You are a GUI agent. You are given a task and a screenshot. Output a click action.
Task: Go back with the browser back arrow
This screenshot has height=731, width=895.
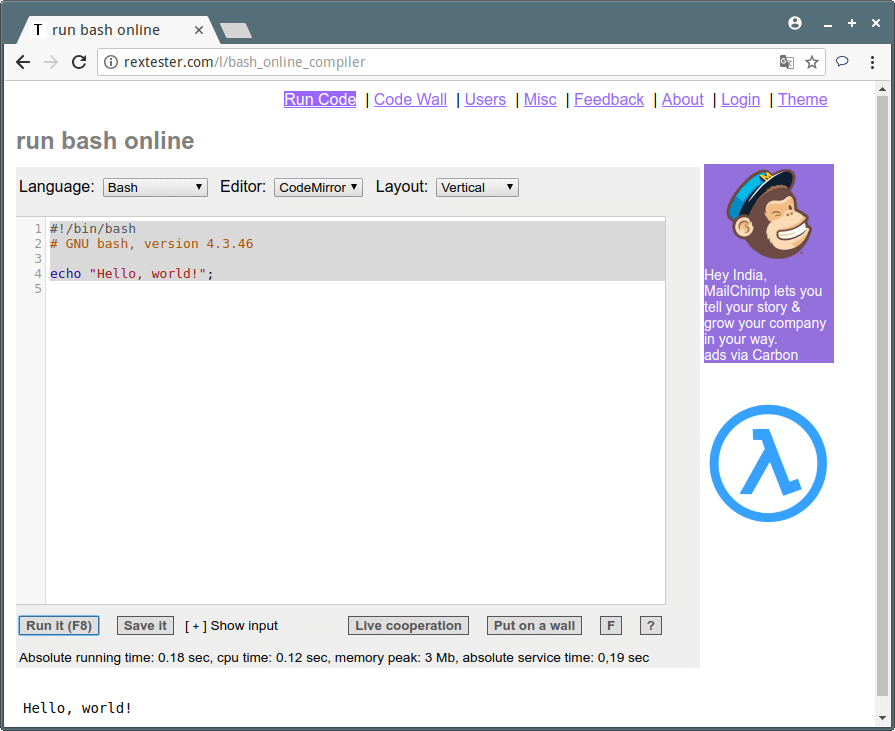point(23,62)
